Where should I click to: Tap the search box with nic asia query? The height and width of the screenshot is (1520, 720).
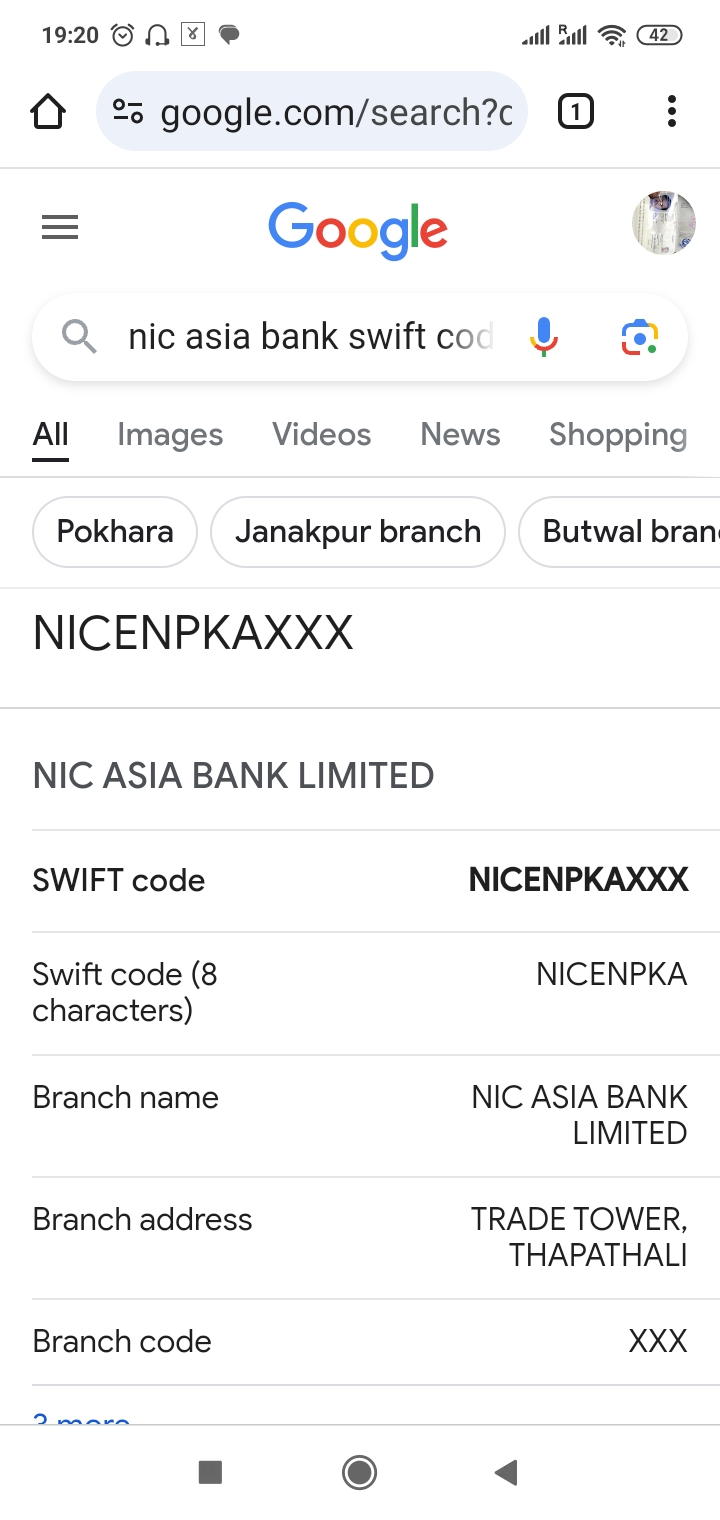(x=310, y=337)
